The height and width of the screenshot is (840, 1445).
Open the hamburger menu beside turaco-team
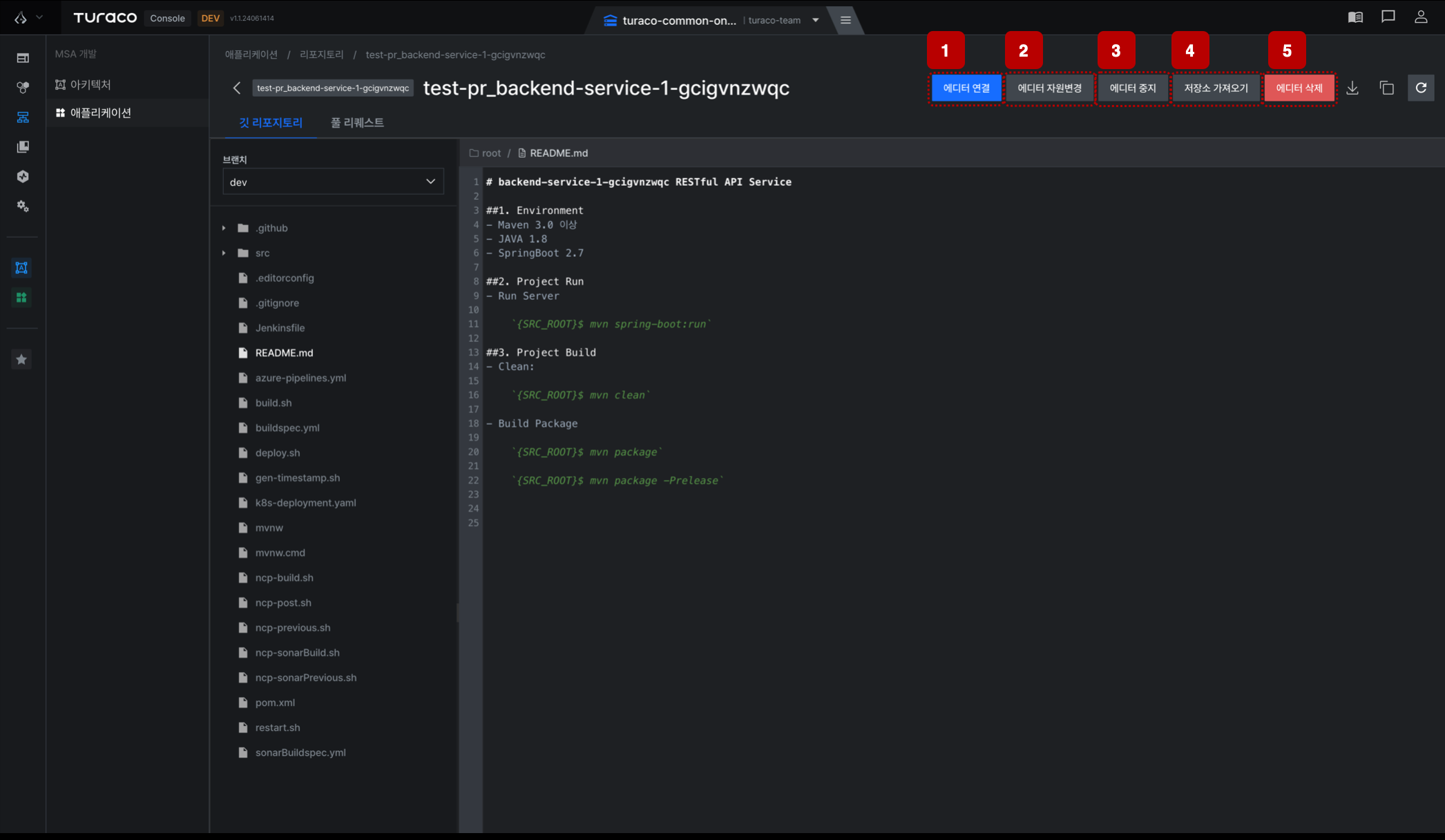click(845, 20)
